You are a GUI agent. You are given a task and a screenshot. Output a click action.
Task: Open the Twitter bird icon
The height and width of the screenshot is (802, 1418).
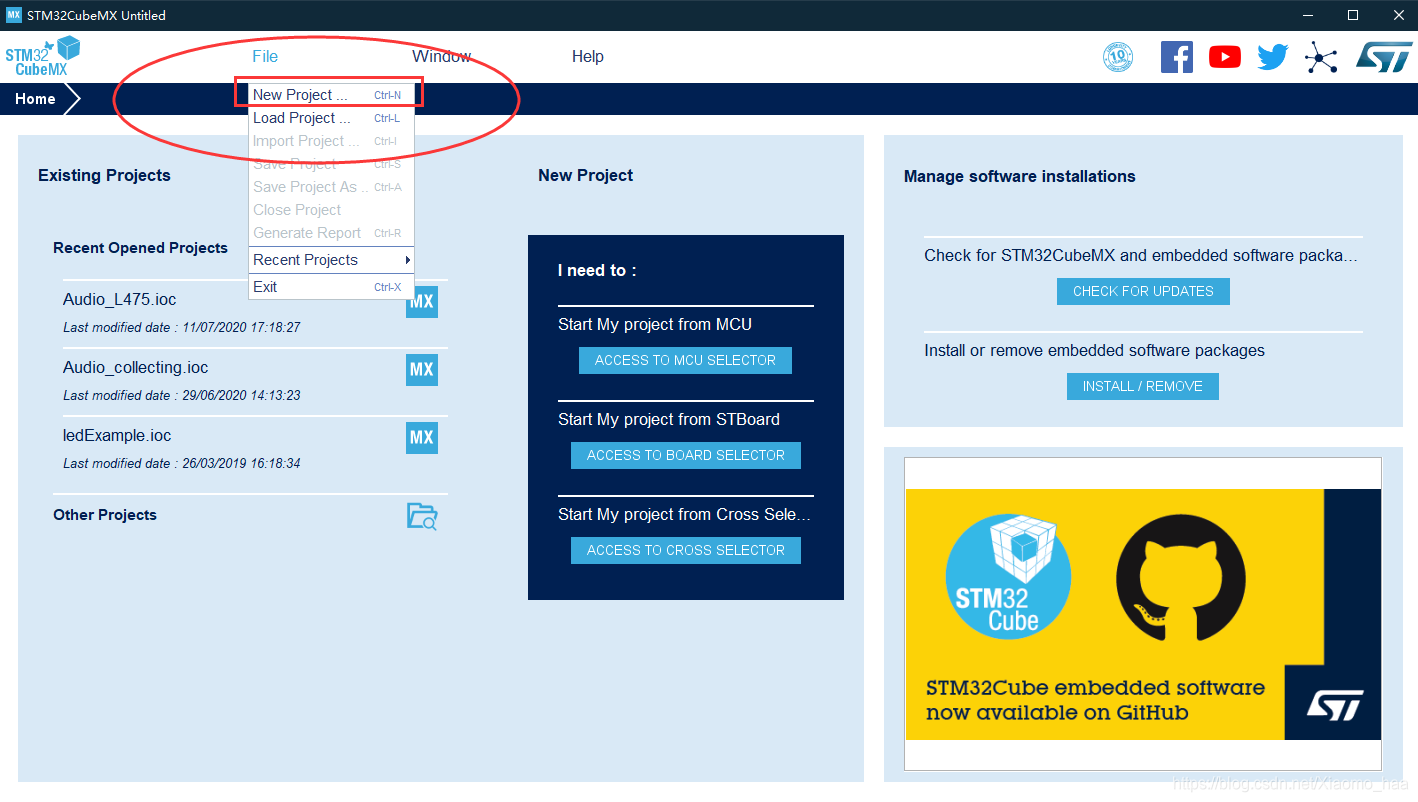(1273, 57)
